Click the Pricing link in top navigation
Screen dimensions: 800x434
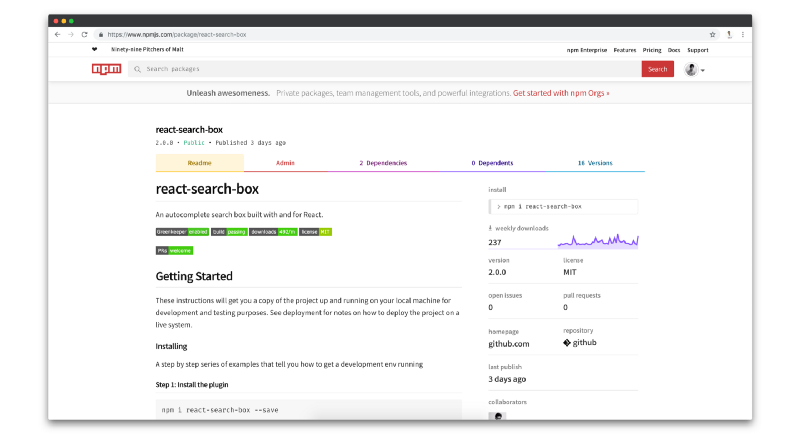(x=652, y=49)
